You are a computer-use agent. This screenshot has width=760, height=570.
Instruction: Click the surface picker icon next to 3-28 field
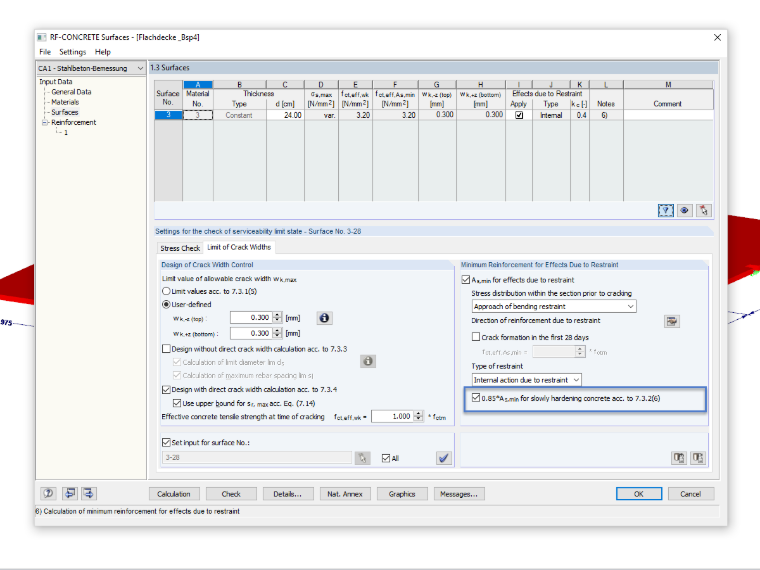[x=363, y=458]
